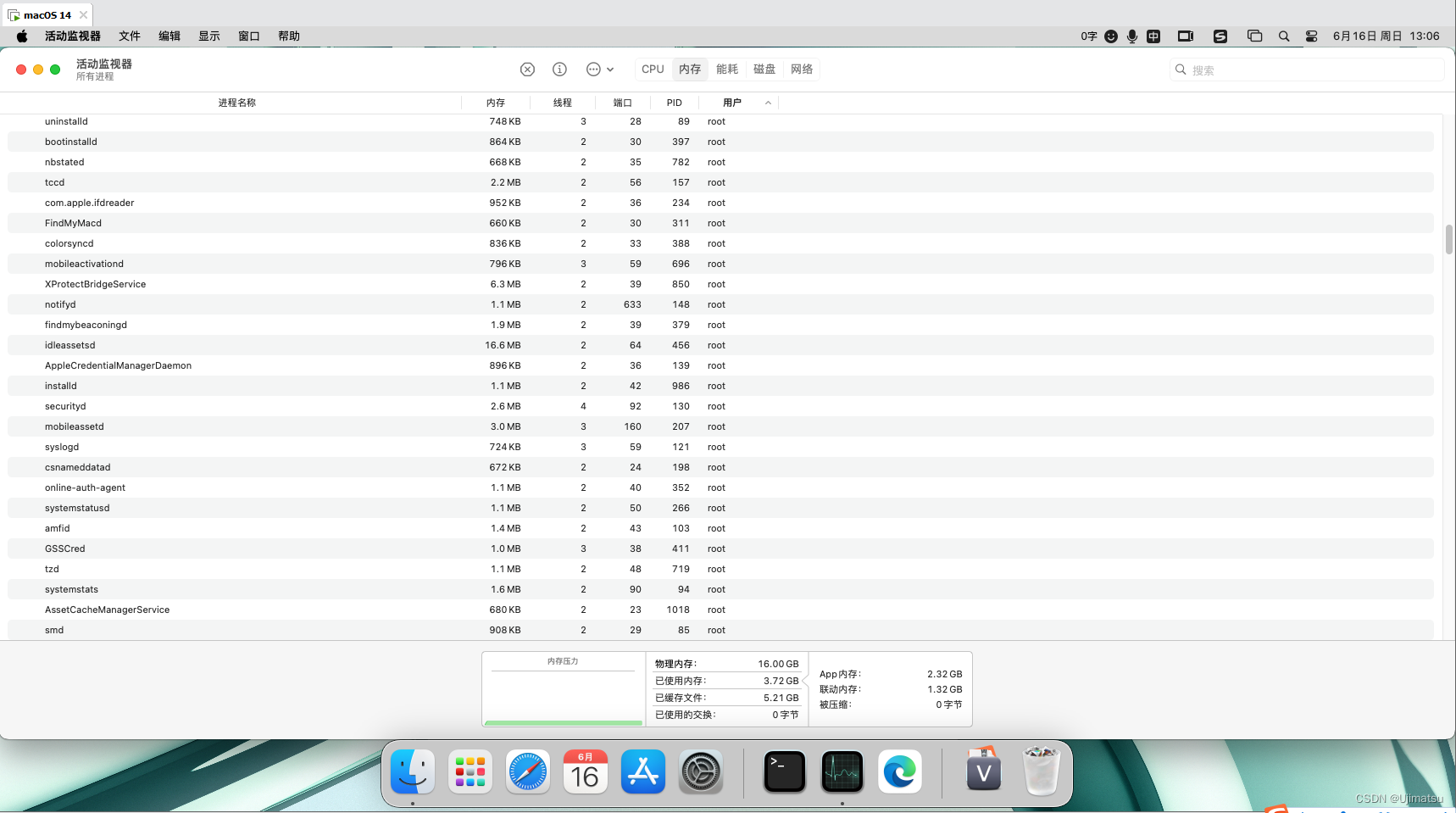Select the systemstats process row
The image size is (1456, 813).
click(720, 589)
